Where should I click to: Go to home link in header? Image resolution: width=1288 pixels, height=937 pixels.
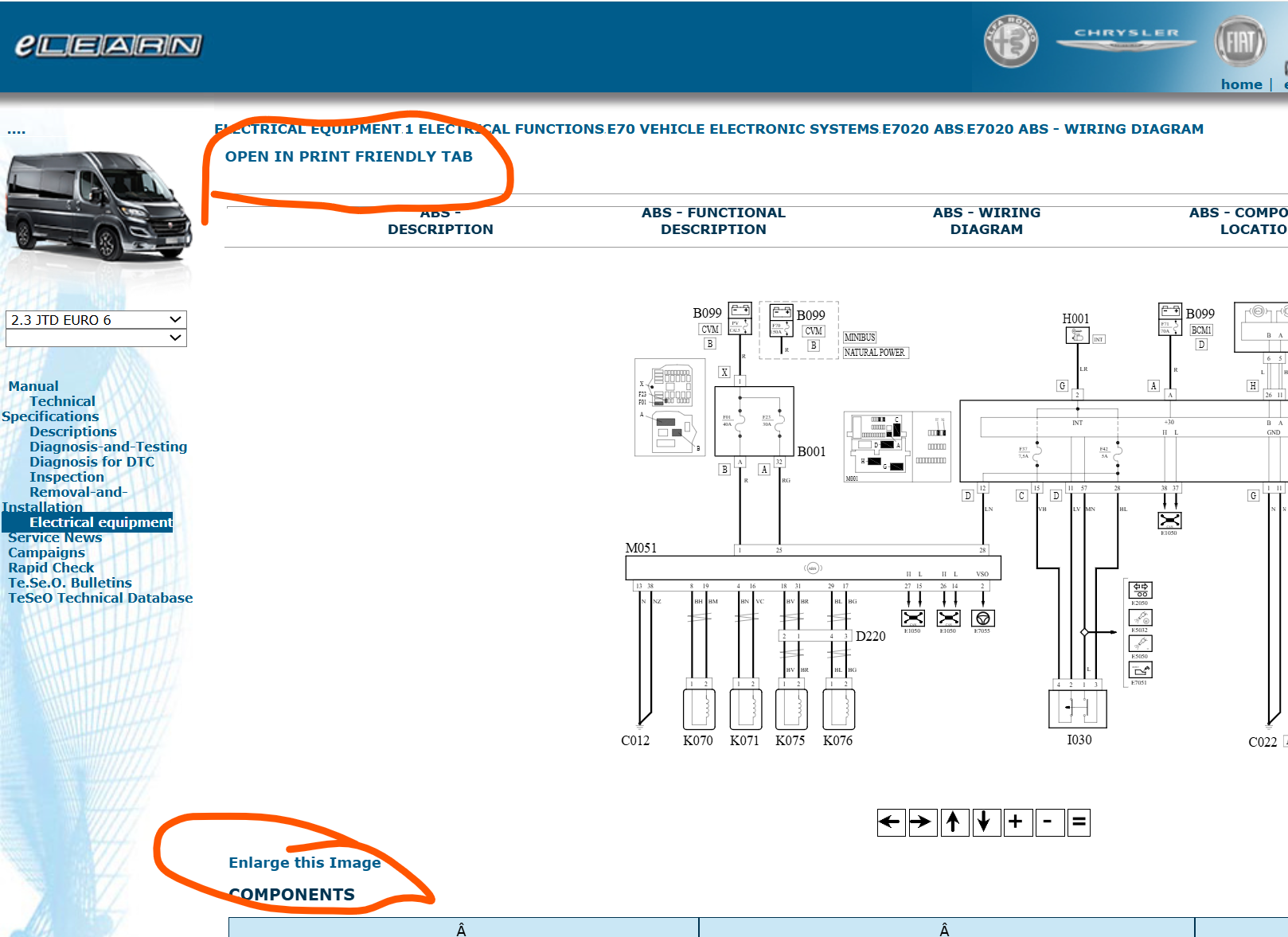(x=1241, y=84)
